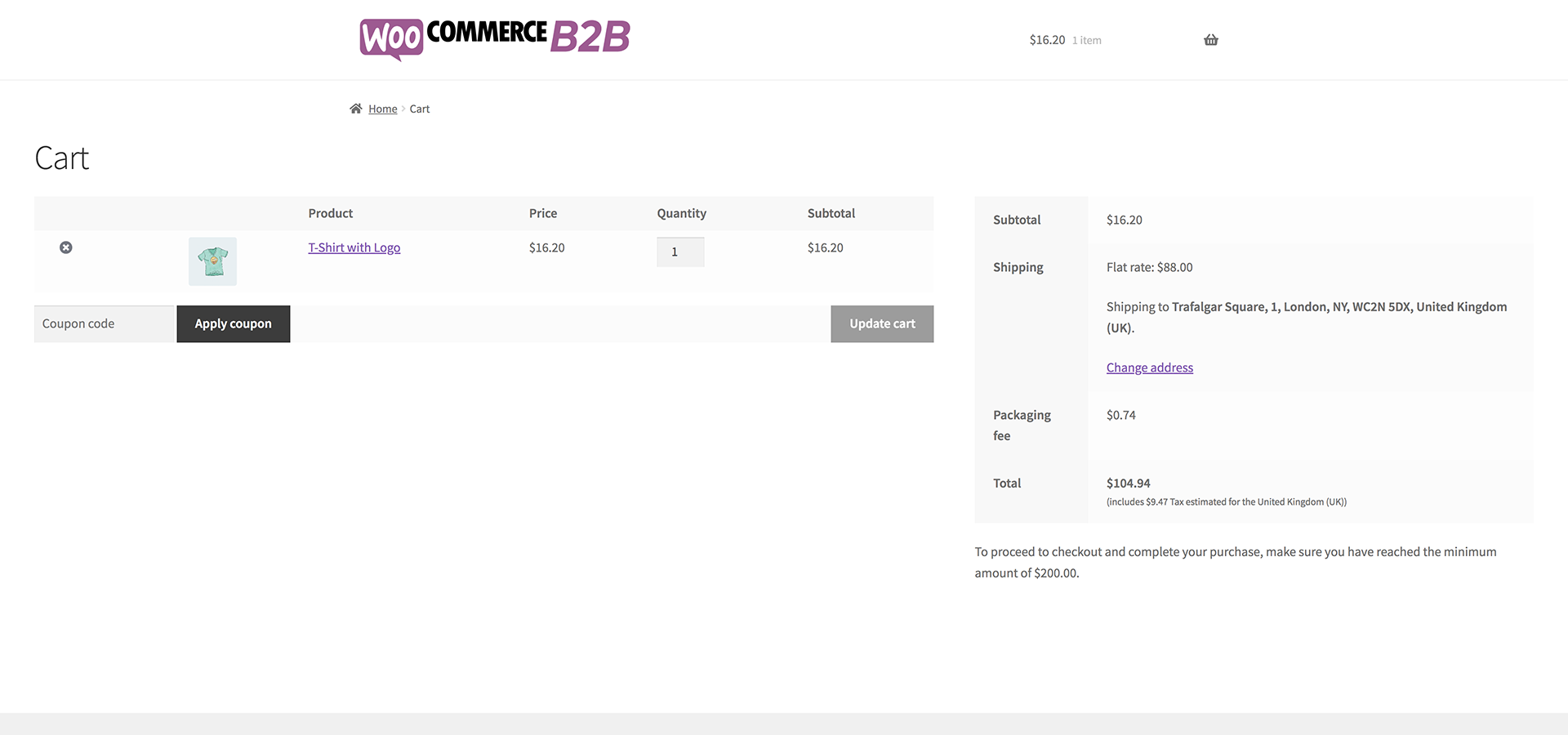Image resolution: width=1568 pixels, height=735 pixels.
Task: Click the Quantity column header
Action: point(681,213)
